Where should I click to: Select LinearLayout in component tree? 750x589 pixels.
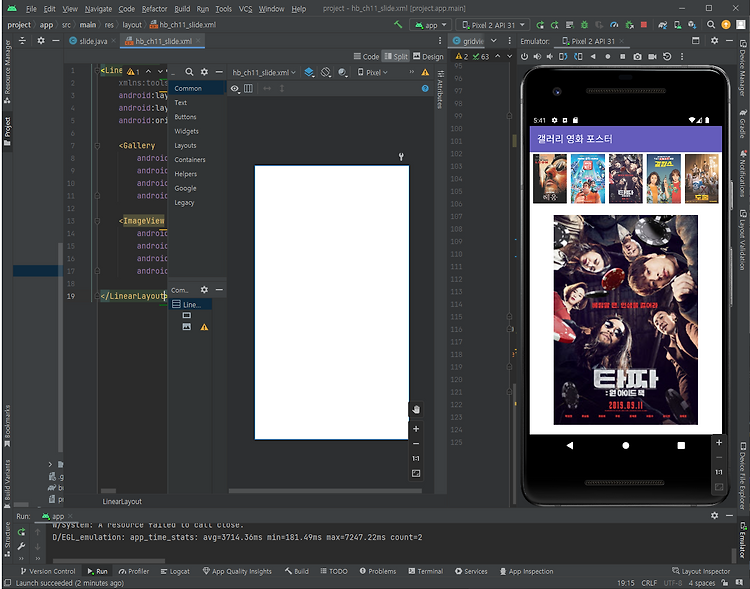(191, 304)
